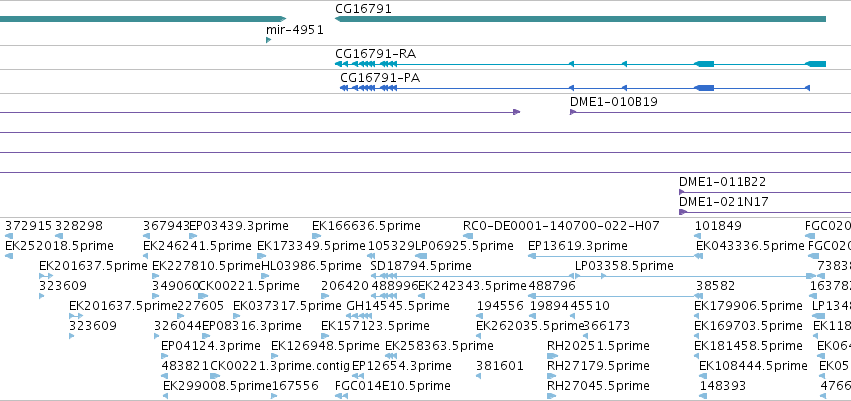The height and width of the screenshot is (401, 851).
Task: Open the EK299008.5prime EST label
Action: click(217, 386)
